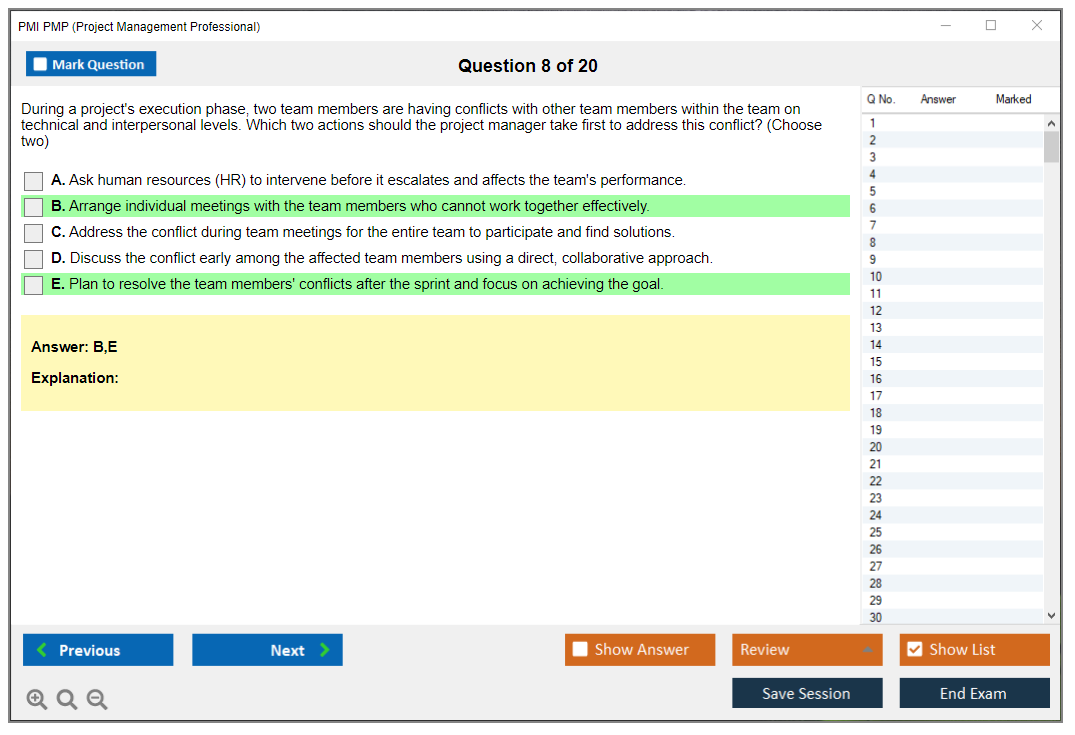Toggle the Mark Question checkbox
Viewport: 1075px width, 735px height.
(x=41, y=64)
